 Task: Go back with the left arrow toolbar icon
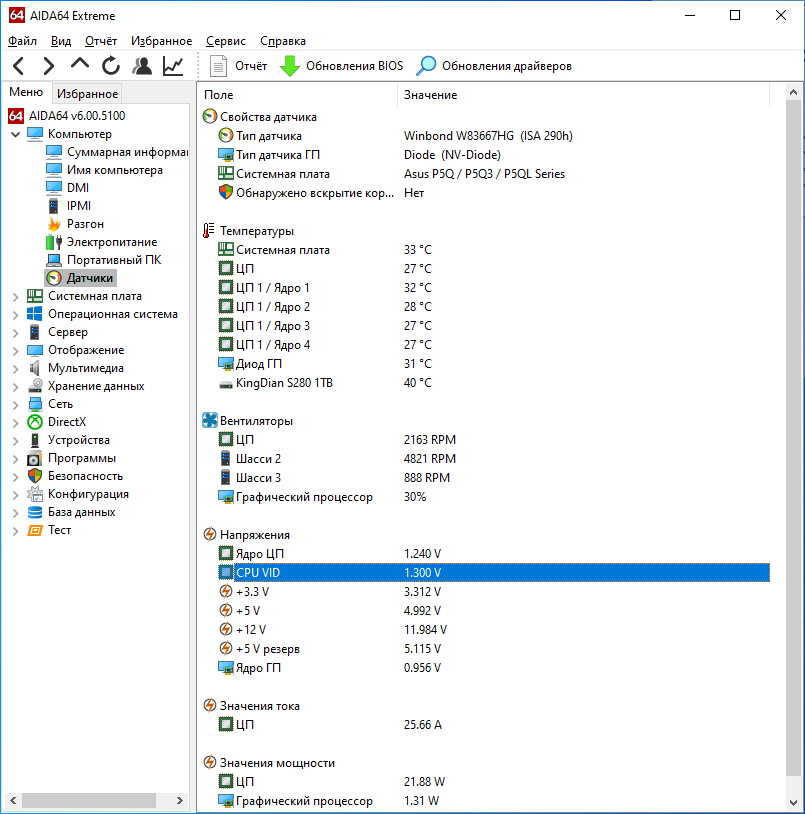19,66
